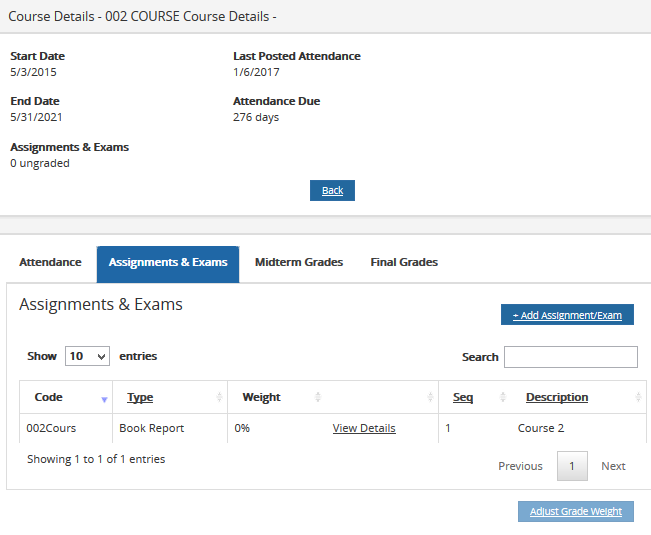Go to the Final Grades tab

(x=404, y=263)
